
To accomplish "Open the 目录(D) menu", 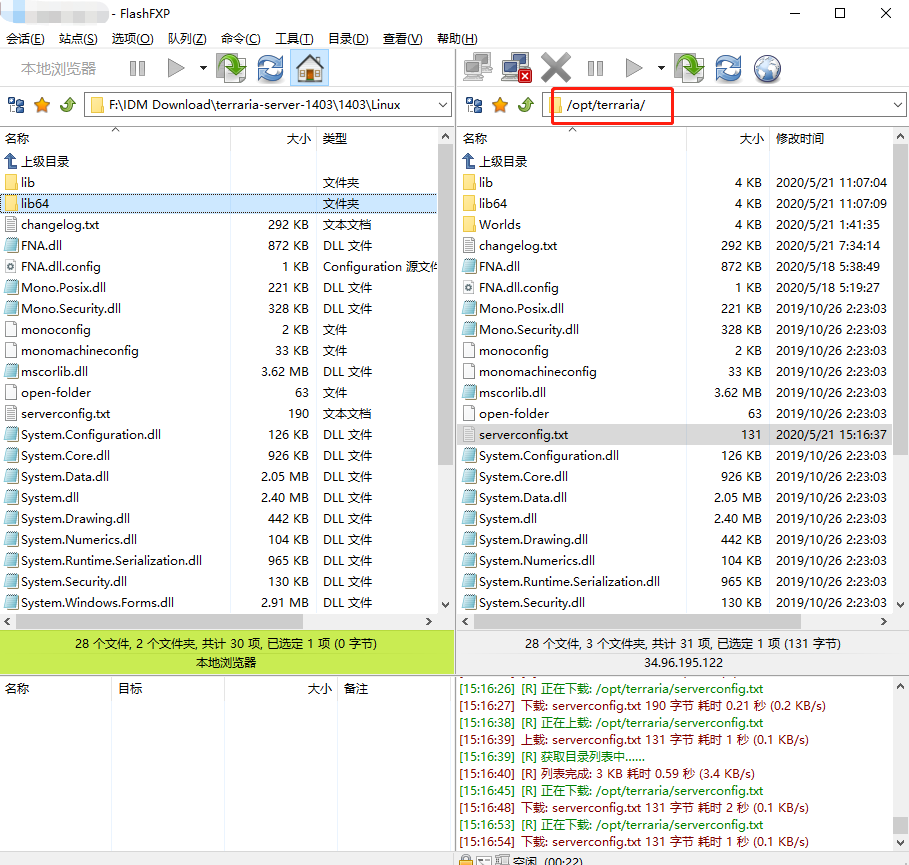I will (348, 39).
